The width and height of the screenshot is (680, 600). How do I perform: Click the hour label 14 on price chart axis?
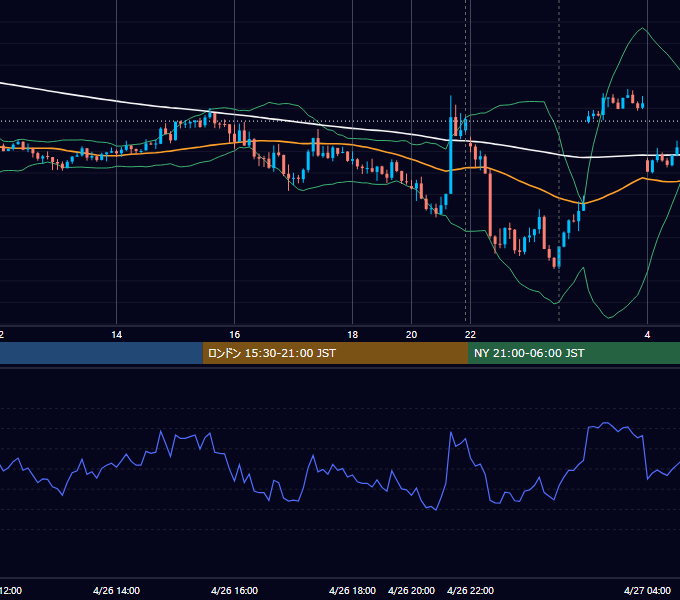pos(116,335)
